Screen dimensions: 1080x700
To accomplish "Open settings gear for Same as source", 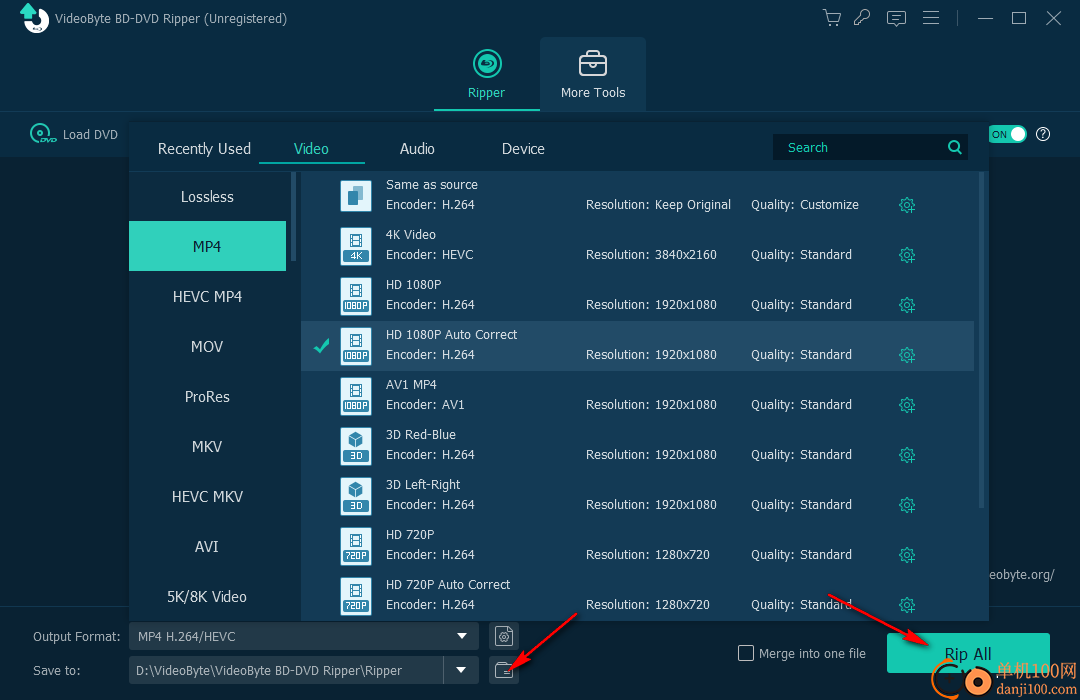I will 907,205.
